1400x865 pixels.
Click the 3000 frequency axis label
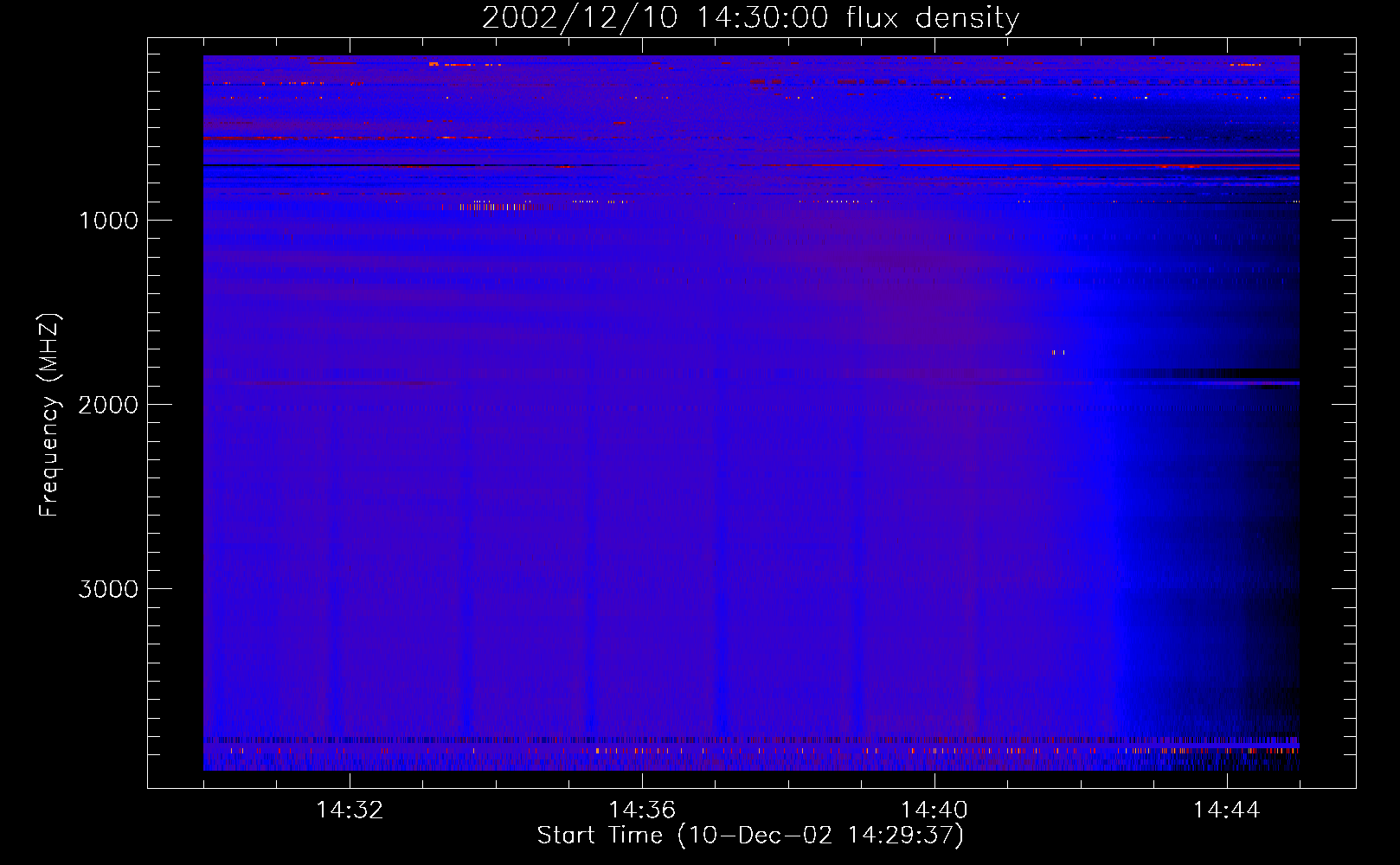(x=108, y=589)
